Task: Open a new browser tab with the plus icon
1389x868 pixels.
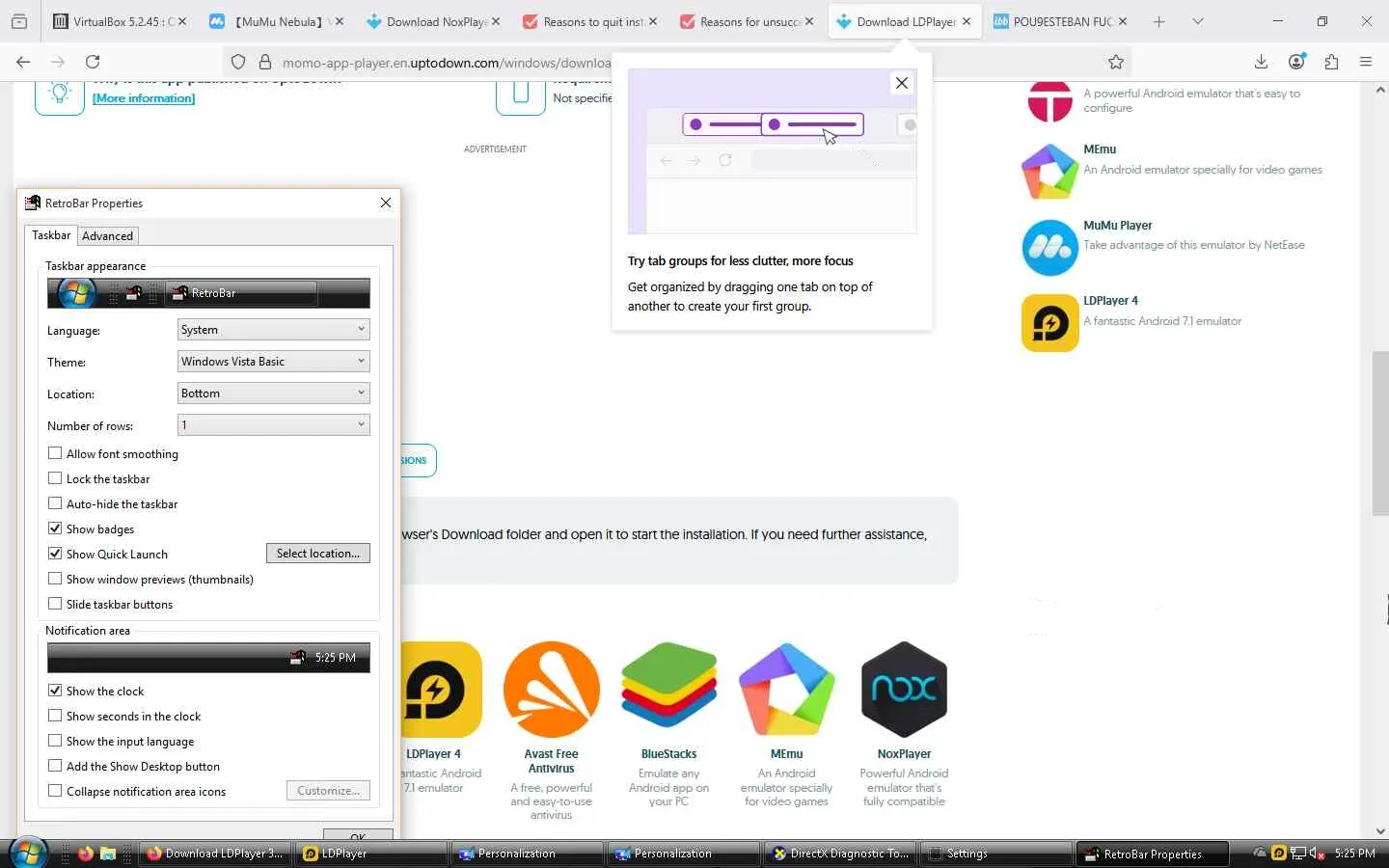Action: pos(1159,21)
